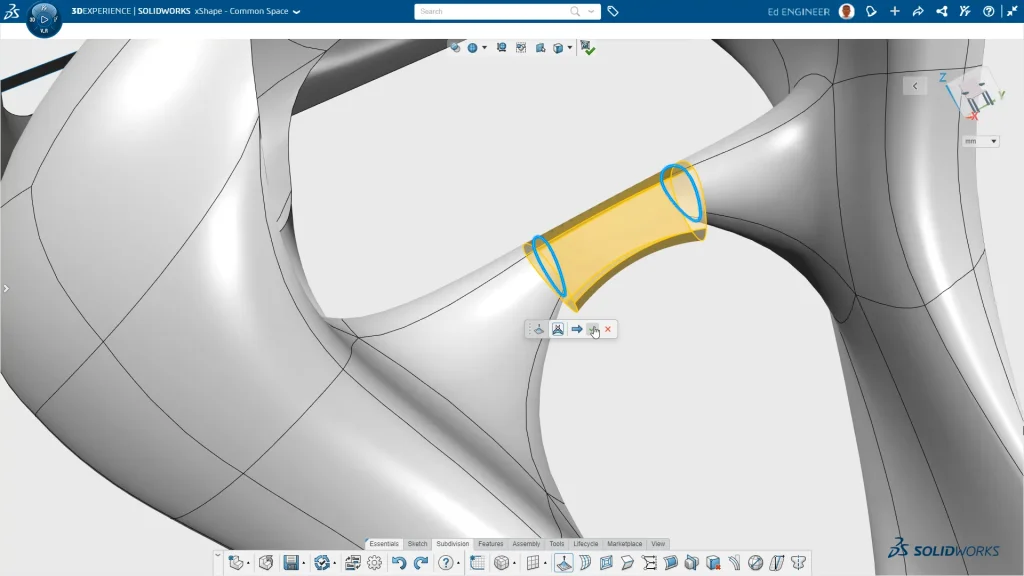This screenshot has width=1024, height=576.
Task: Click the red X in floating context toolbar
Action: coord(607,329)
